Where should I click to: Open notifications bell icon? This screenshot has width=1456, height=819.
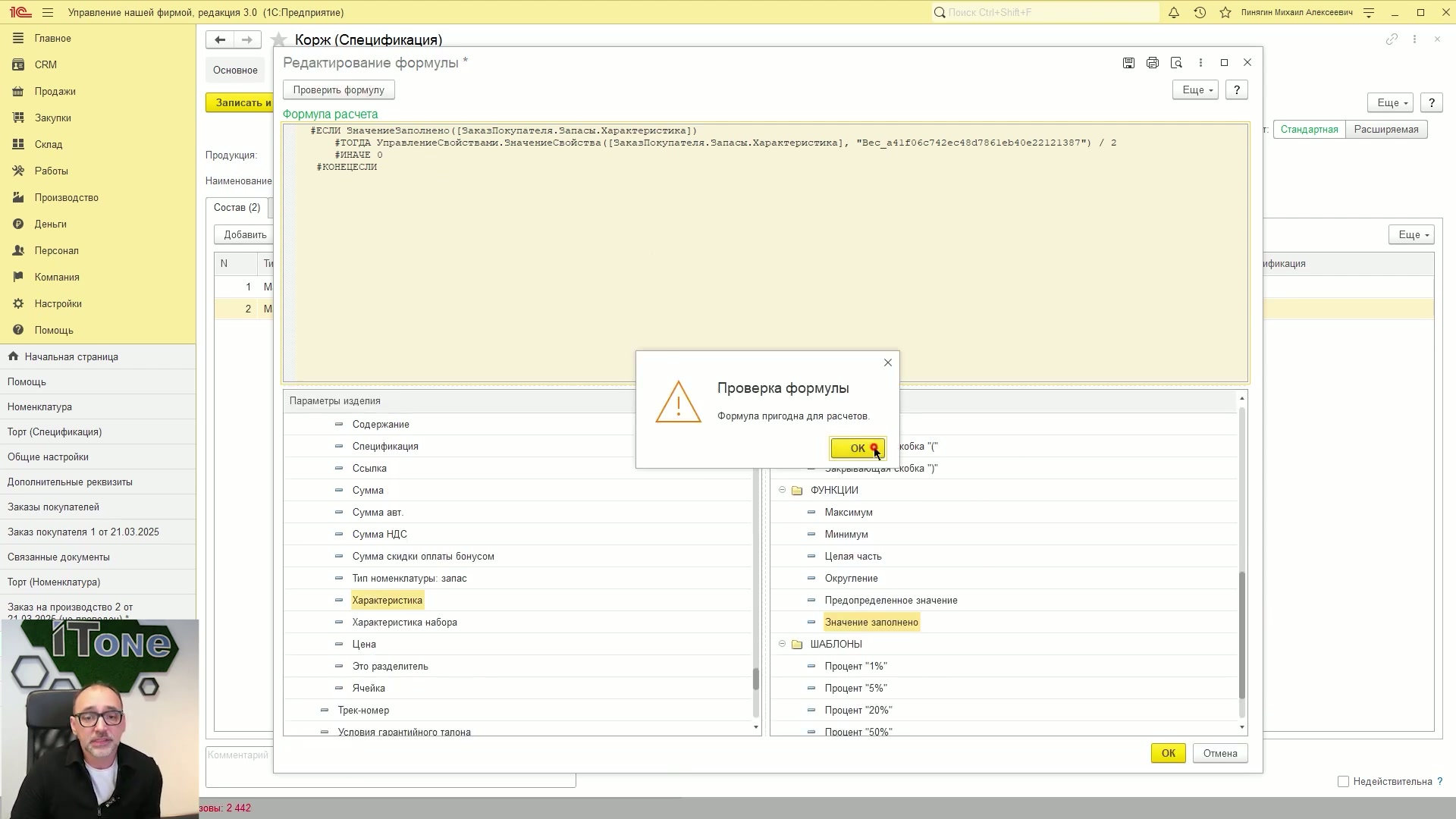point(1173,12)
